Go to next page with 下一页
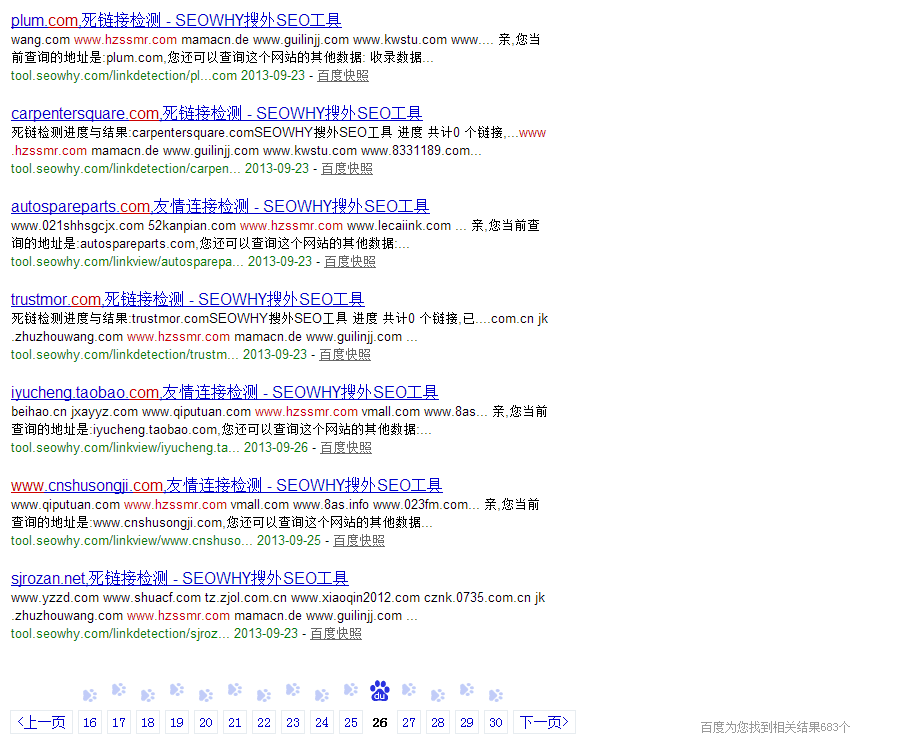The height and width of the screenshot is (756, 920). pyautogui.click(x=544, y=722)
